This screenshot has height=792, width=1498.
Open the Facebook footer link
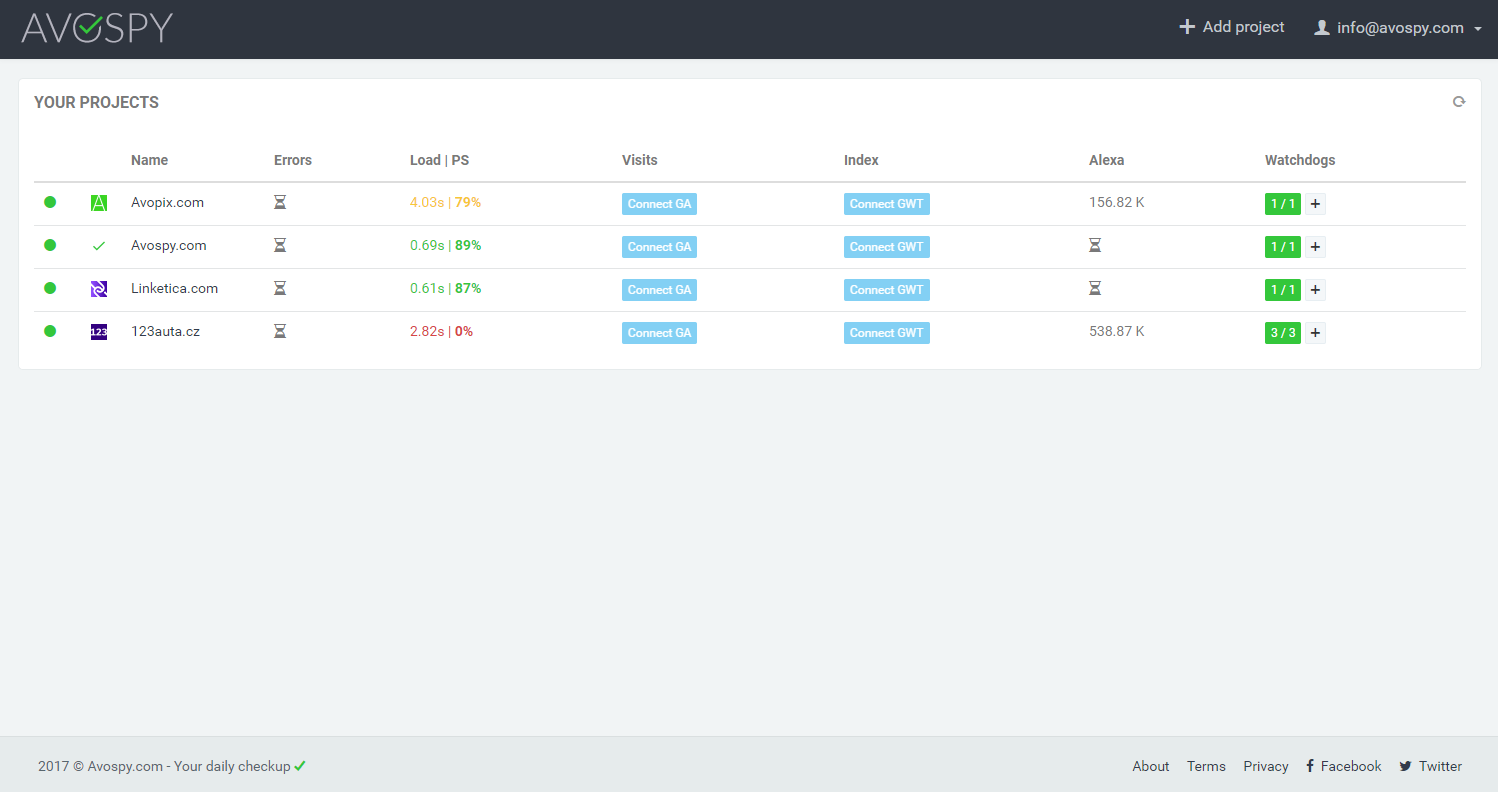tap(1344, 766)
